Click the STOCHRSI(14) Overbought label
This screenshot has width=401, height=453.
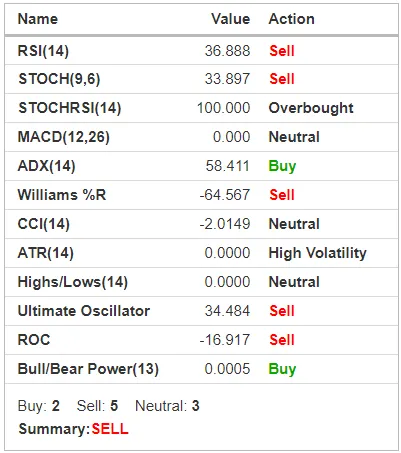[311, 108]
